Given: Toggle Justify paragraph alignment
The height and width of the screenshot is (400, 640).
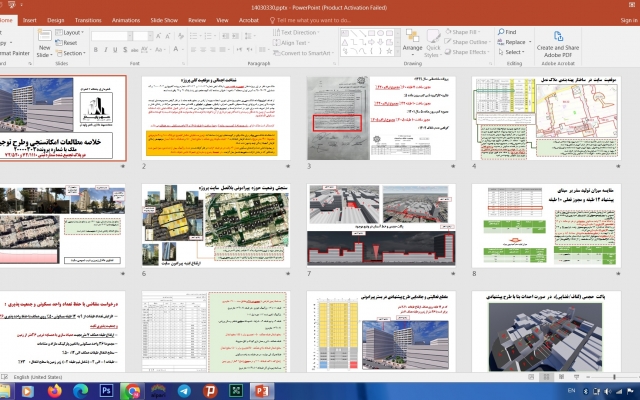Looking at the screenshot, I should 222,49.
